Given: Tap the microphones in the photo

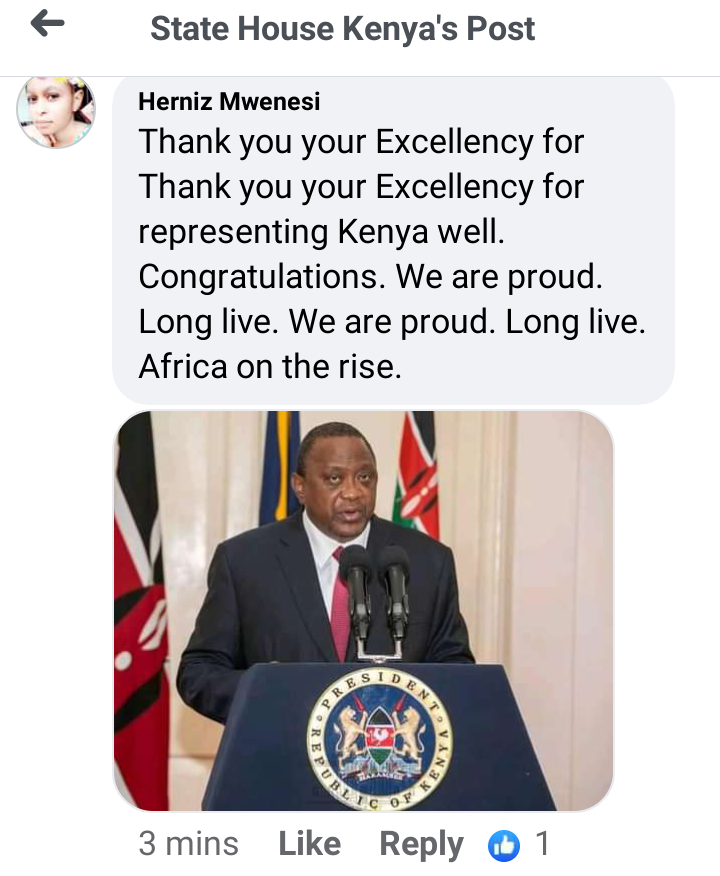Looking at the screenshot, I should (375, 598).
